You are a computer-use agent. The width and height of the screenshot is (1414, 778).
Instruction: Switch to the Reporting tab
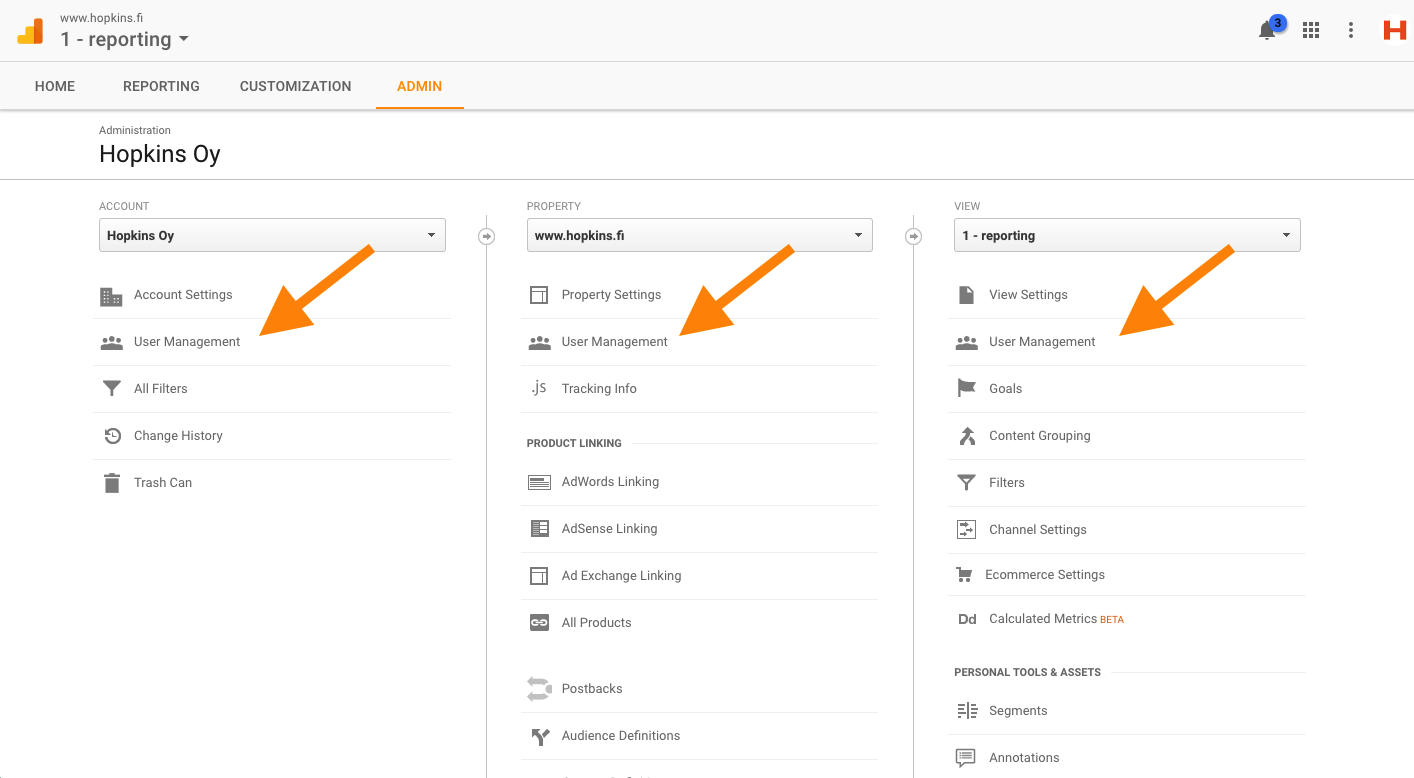(161, 86)
